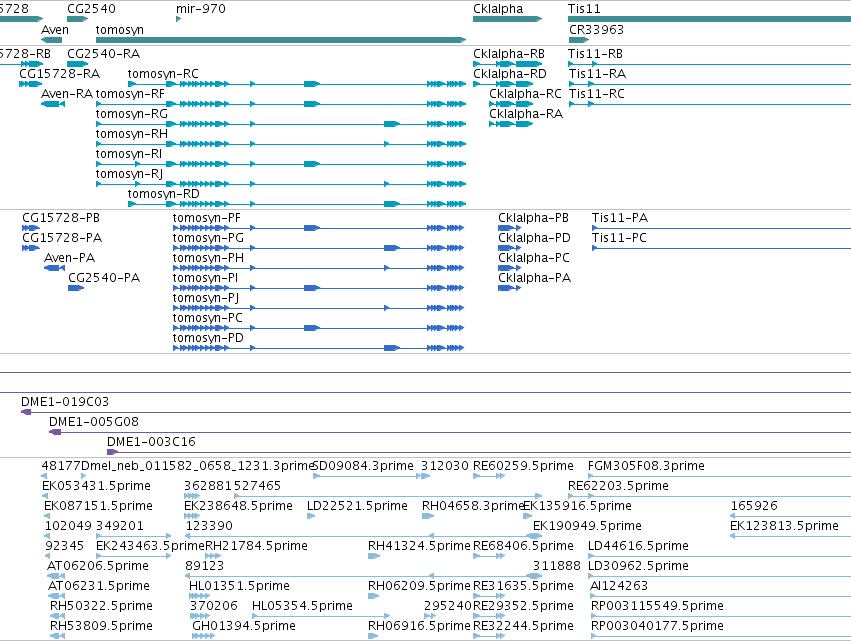Viewport: 851px width, 641px height.
Task: Select the Tis11-RB transcript label
Action: pyautogui.click(x=595, y=54)
